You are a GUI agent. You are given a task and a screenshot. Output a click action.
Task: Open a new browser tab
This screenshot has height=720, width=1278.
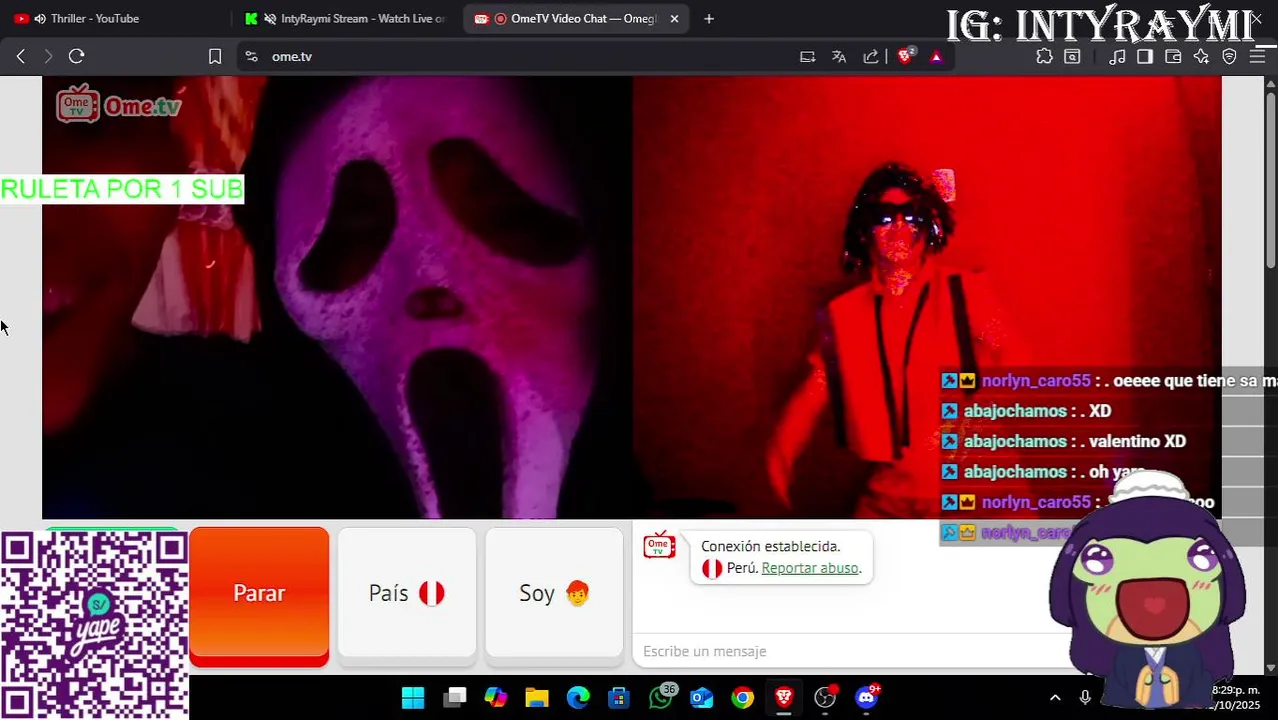click(x=709, y=18)
